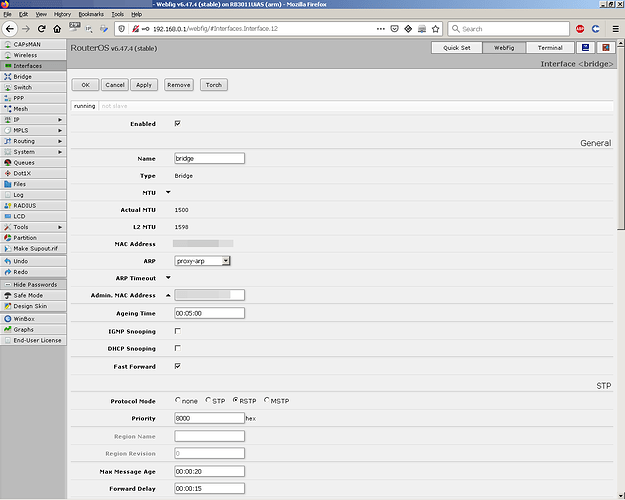Reload the page in Firefox

pyautogui.click(x=41, y=29)
